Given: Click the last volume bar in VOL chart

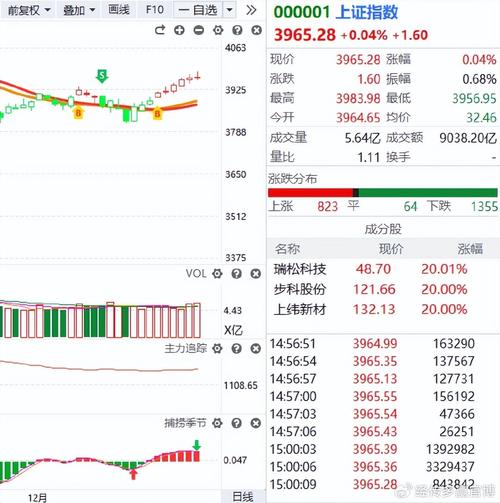Looking at the screenshot, I should click(x=197, y=320).
